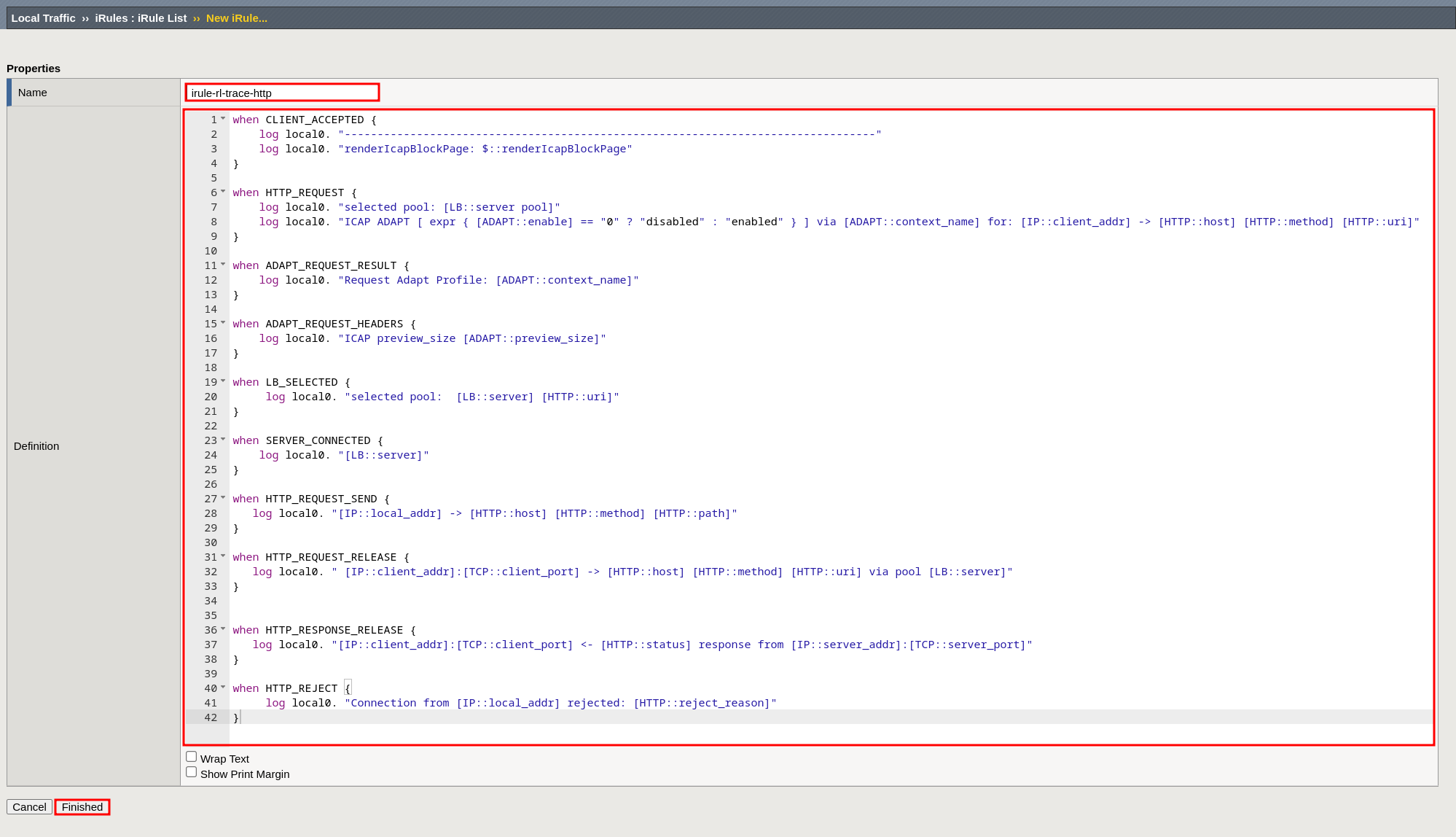This screenshot has width=1456, height=837.
Task: Enable the Show Print Margin checkbox
Action: [x=191, y=772]
